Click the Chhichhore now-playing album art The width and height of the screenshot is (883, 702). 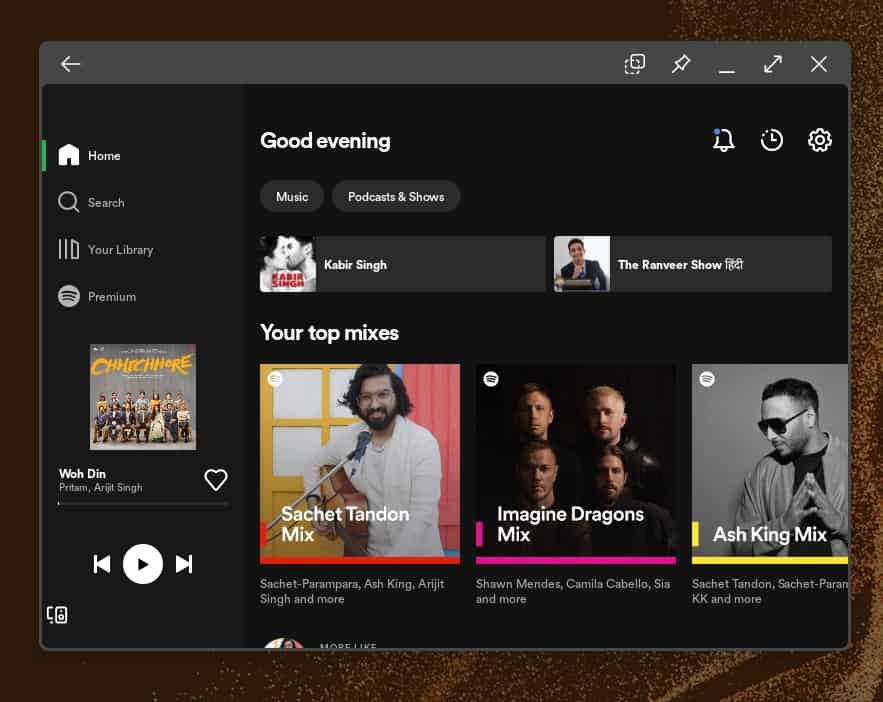[143, 397]
